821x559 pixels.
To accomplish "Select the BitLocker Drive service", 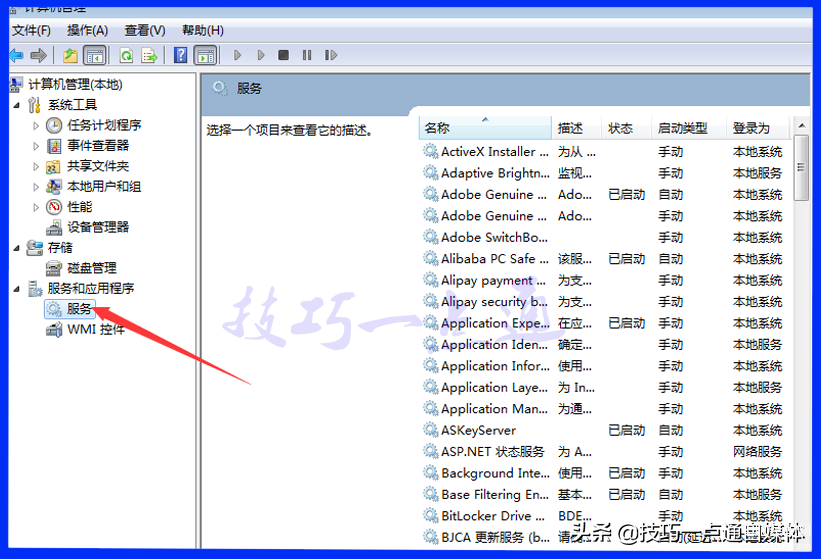I will tap(602, 516).
